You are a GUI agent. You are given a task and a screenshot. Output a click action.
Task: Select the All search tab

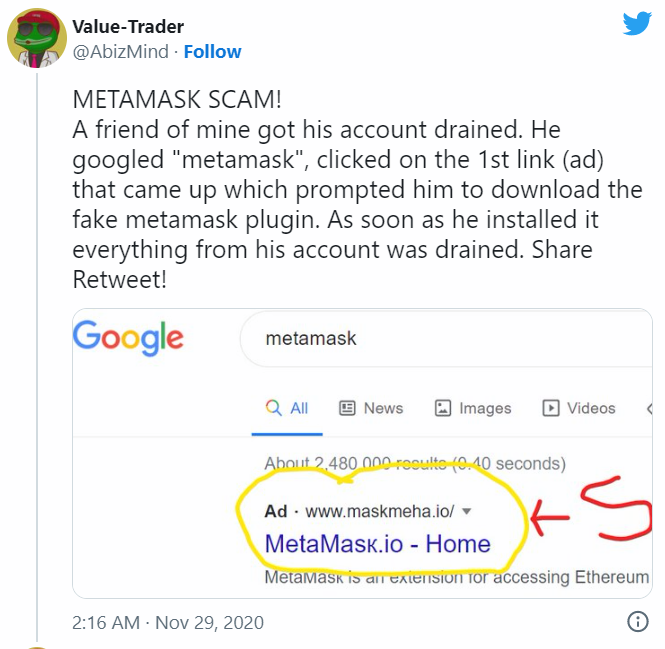(287, 408)
